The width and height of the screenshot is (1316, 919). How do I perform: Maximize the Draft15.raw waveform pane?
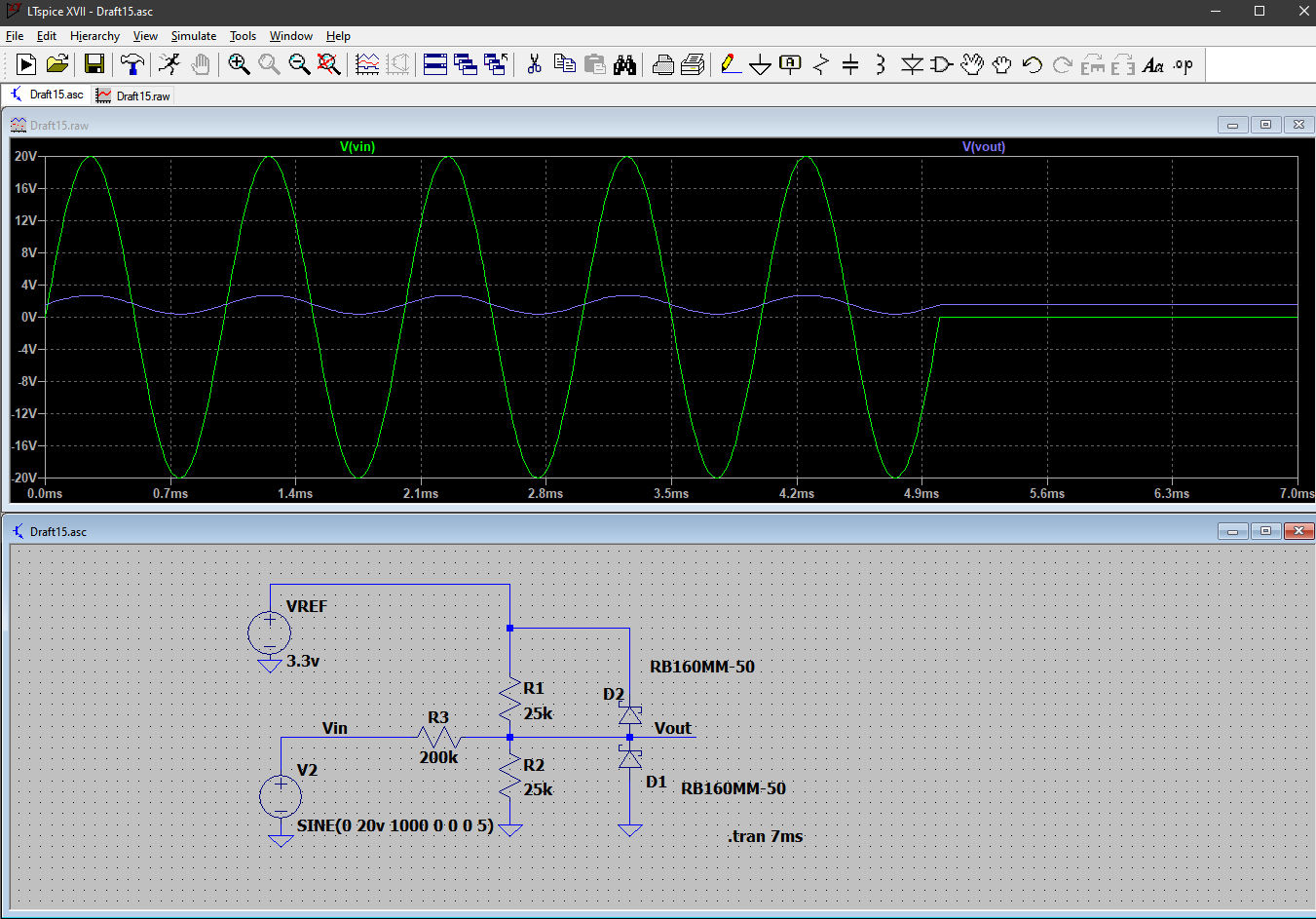tap(1265, 125)
